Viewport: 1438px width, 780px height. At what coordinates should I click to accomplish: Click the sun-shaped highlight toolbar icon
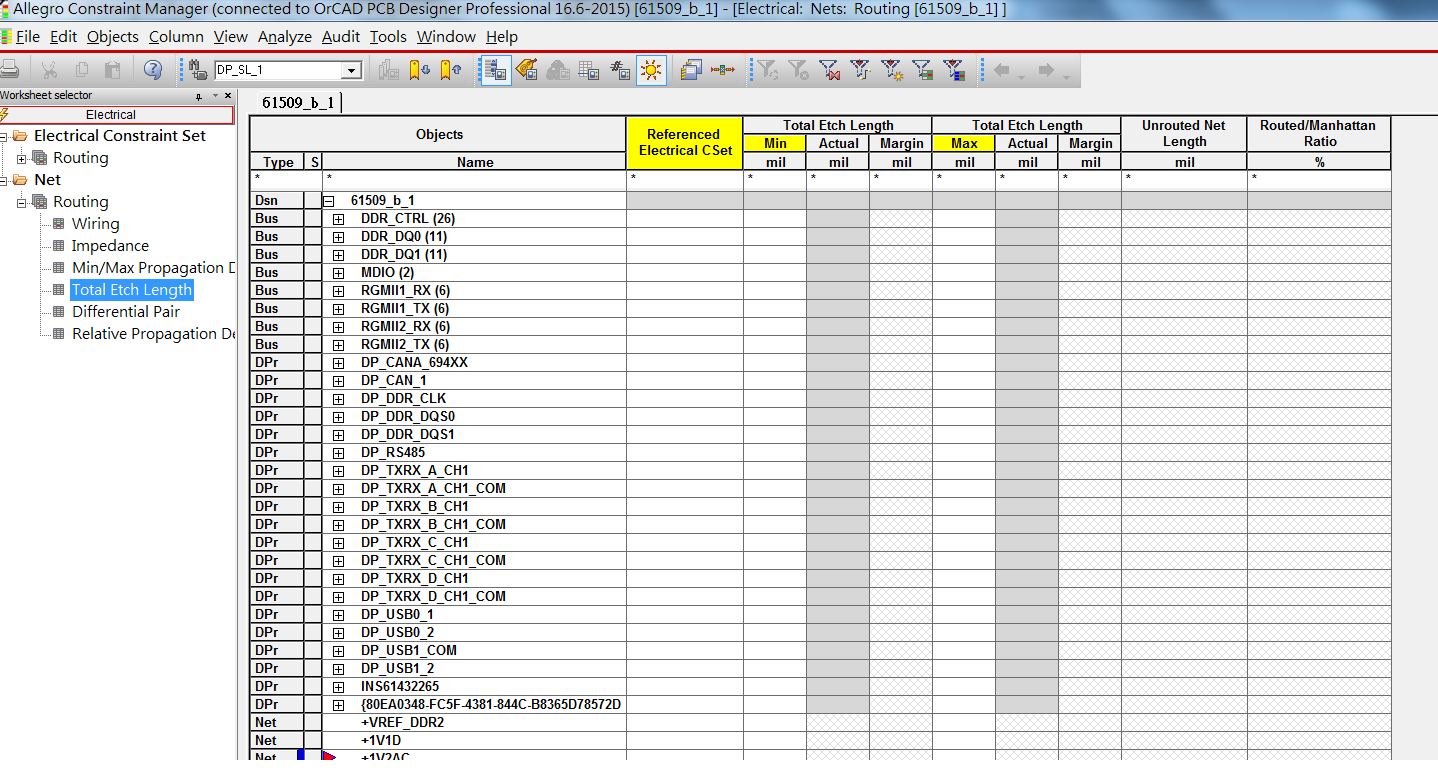(x=651, y=70)
